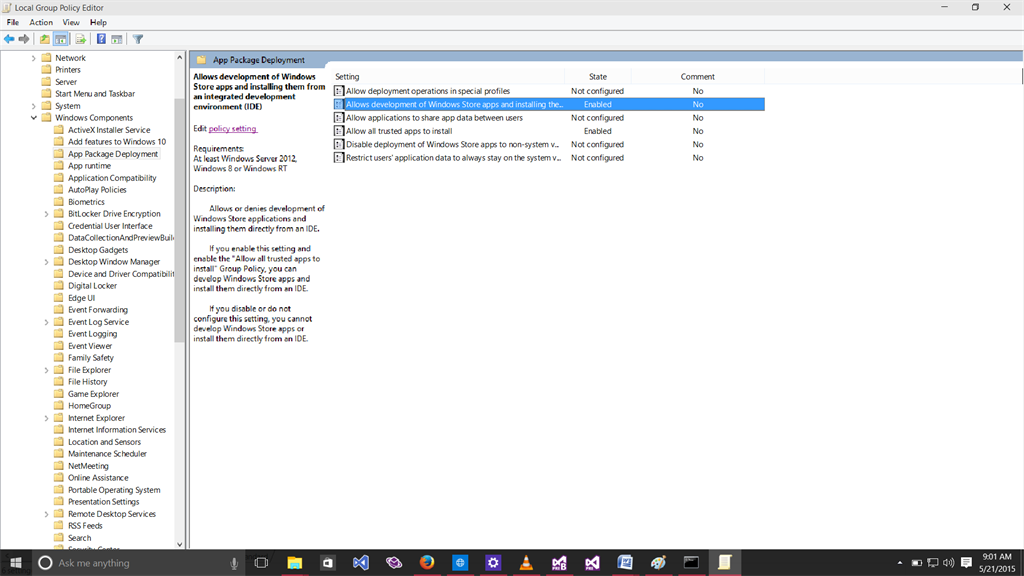Viewport: 1024px width, 576px height.
Task: Click the folder icon next to App runtime
Action: [x=59, y=166]
